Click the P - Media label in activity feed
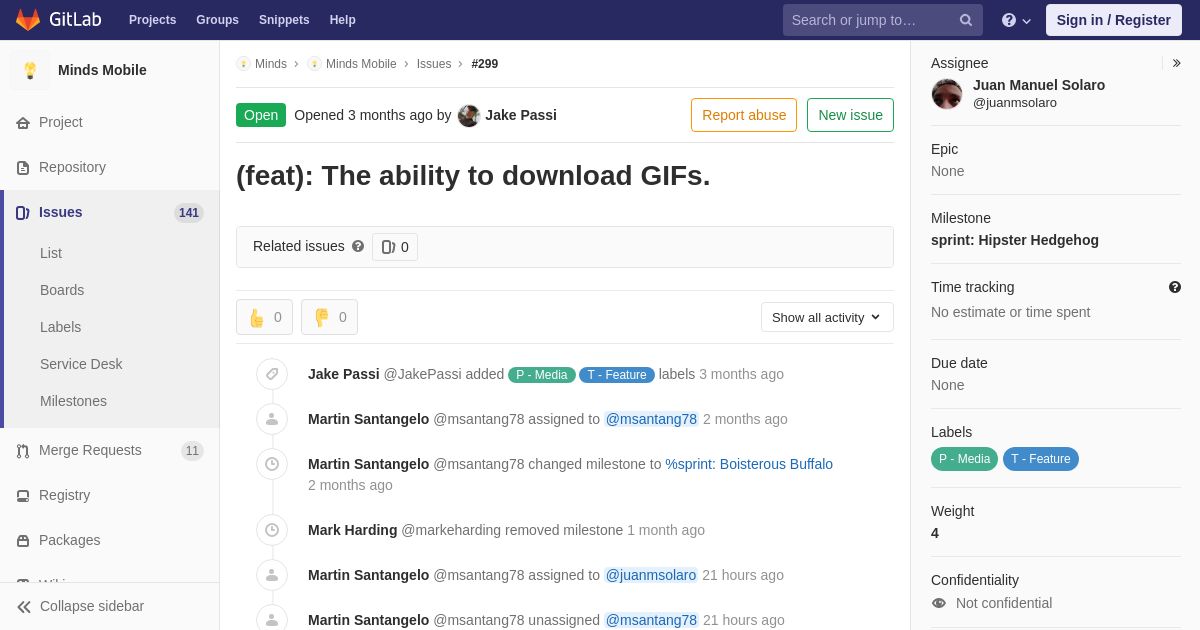Image resolution: width=1200 pixels, height=630 pixels. (x=542, y=375)
